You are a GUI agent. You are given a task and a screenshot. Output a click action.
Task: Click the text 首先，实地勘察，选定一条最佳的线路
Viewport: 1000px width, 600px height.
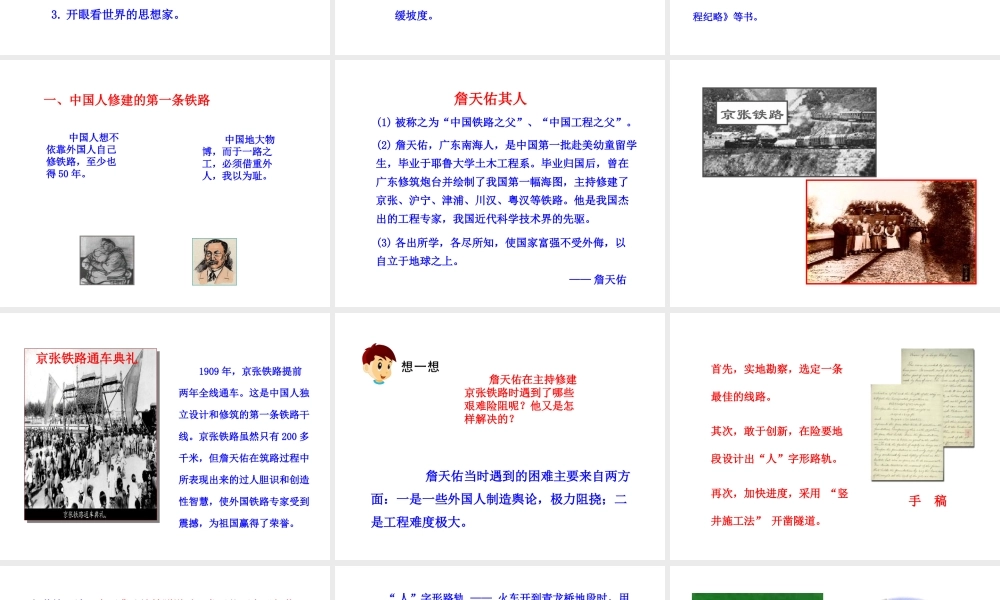click(x=777, y=383)
